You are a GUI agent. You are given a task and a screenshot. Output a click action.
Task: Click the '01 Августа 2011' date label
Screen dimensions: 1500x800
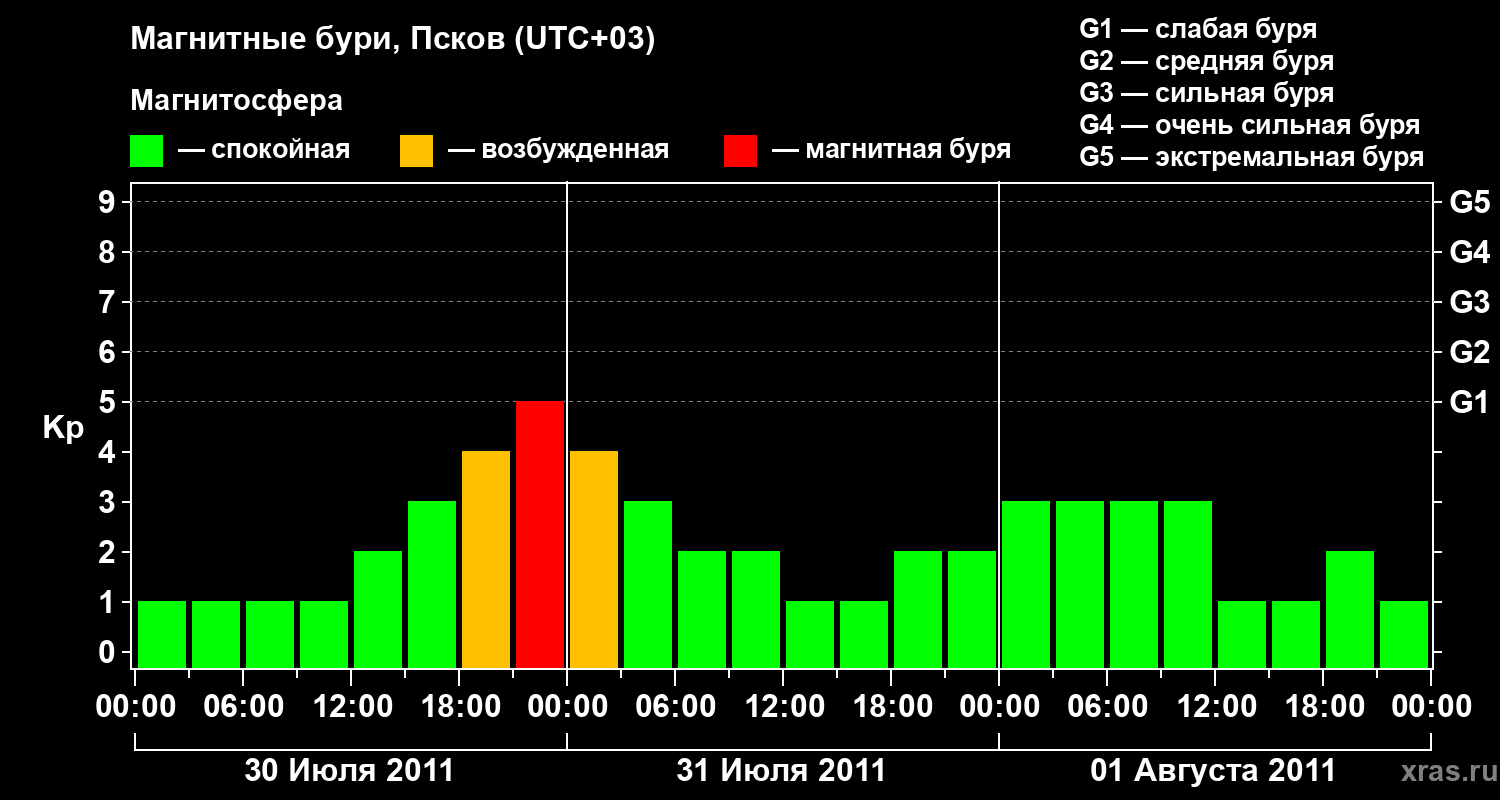pos(1213,771)
